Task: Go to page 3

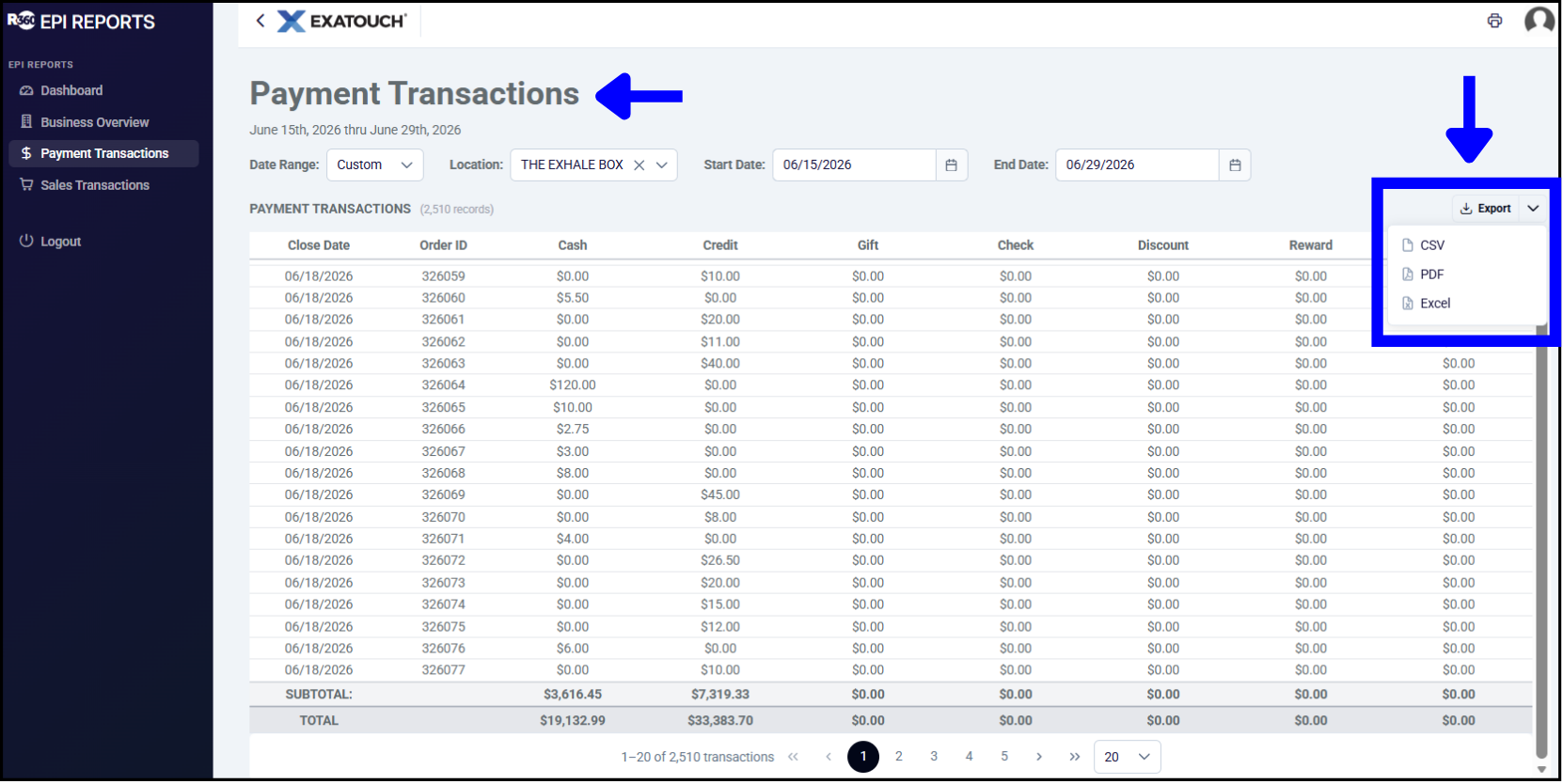Action: (934, 757)
